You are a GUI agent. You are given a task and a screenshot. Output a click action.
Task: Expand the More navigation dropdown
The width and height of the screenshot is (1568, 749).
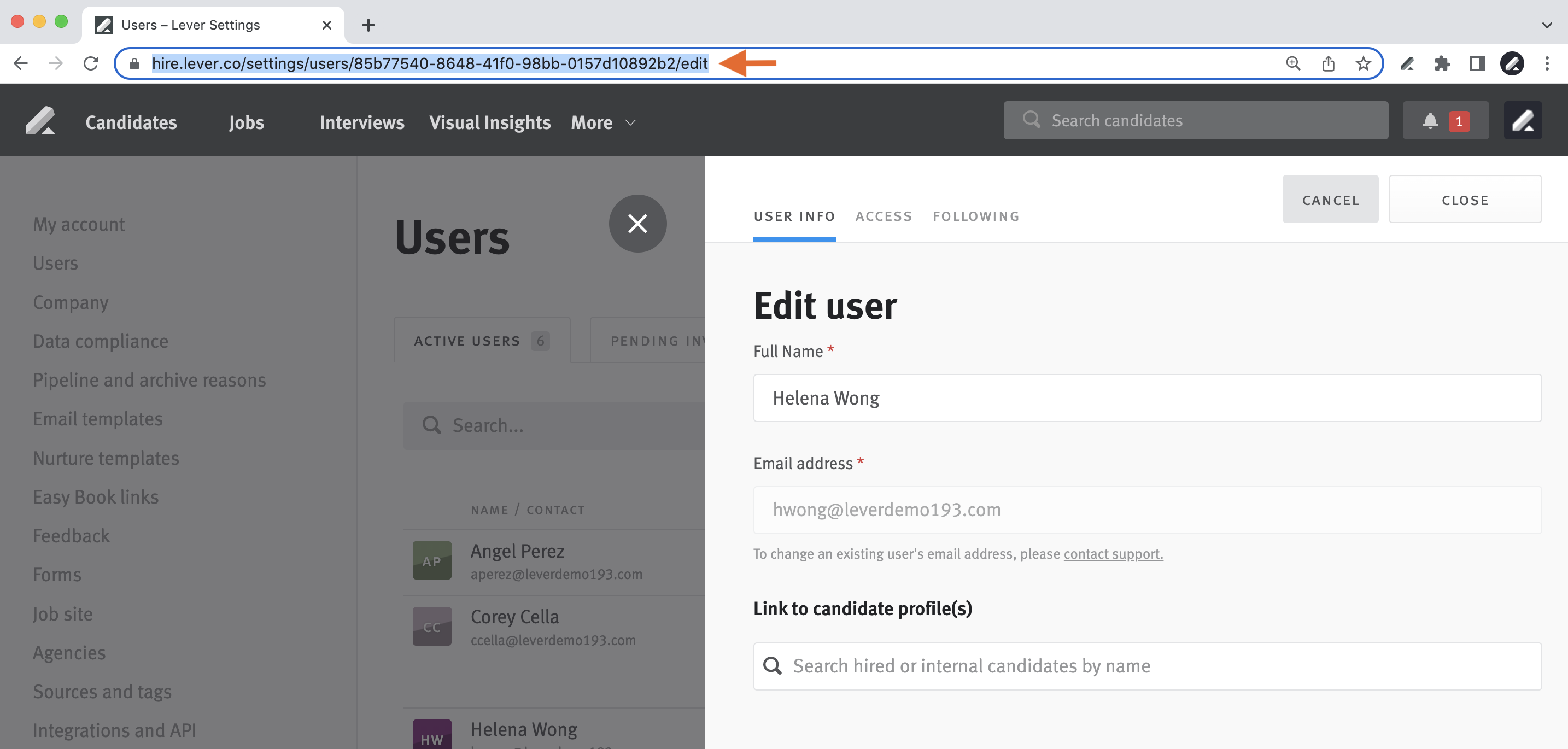(603, 122)
